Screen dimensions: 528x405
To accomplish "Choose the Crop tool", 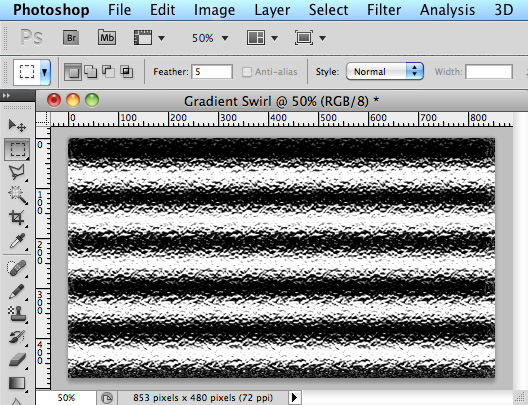I will [x=17, y=217].
